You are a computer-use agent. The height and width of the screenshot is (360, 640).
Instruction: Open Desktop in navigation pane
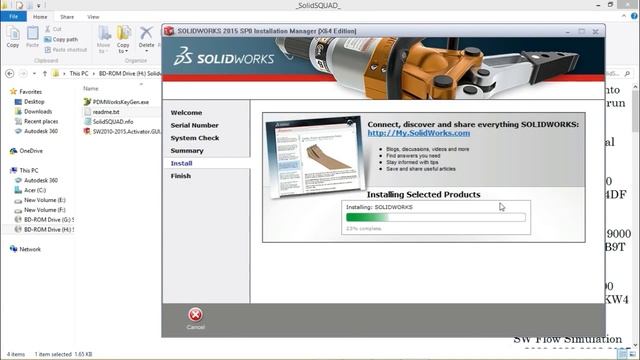point(29,102)
